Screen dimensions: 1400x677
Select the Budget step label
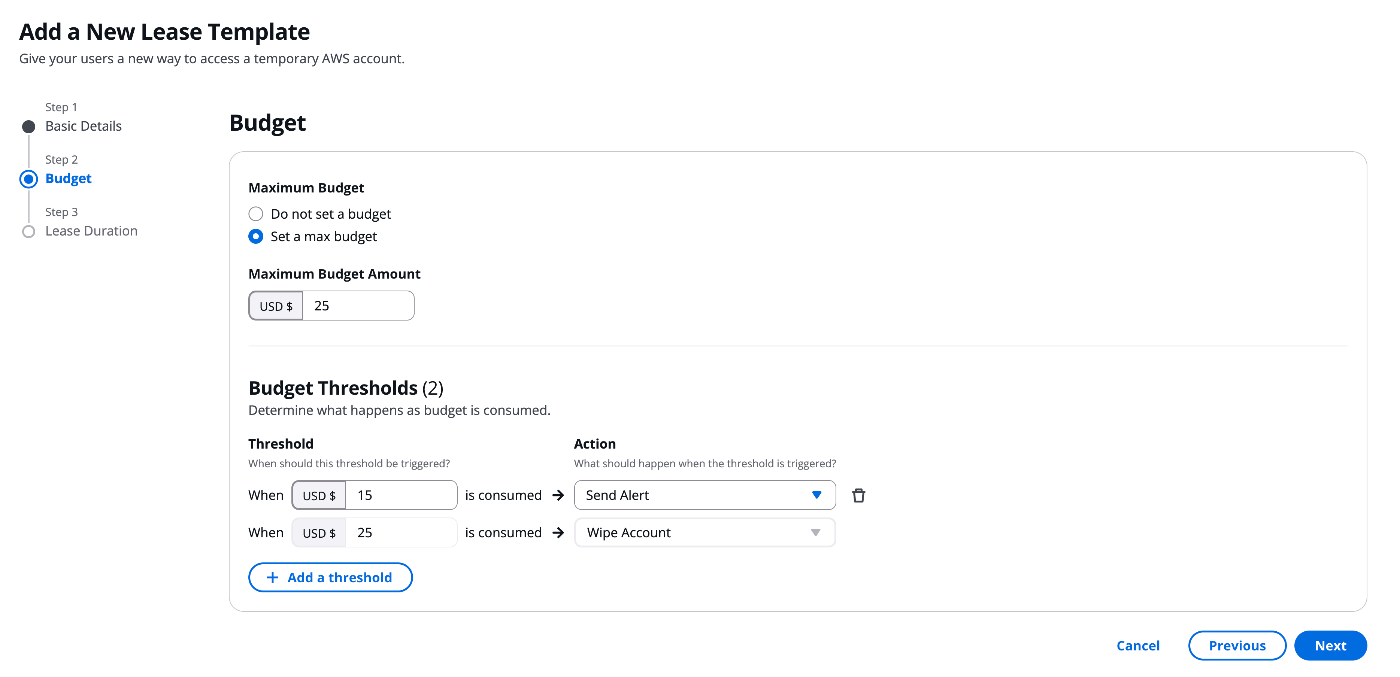(68, 179)
